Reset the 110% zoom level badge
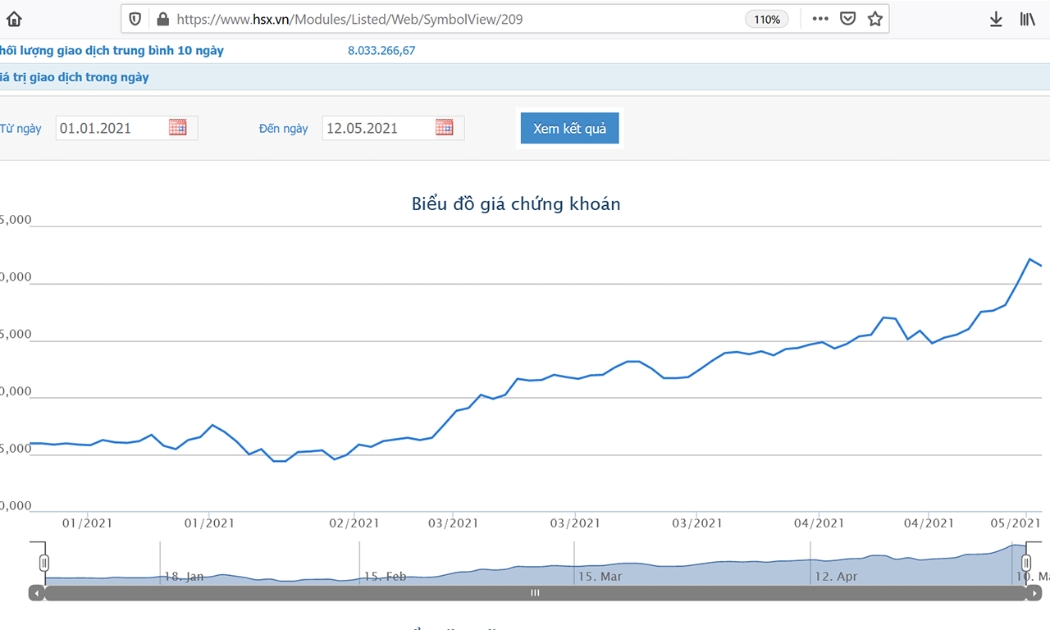Screen dimensions: 1050x630 coord(767,19)
